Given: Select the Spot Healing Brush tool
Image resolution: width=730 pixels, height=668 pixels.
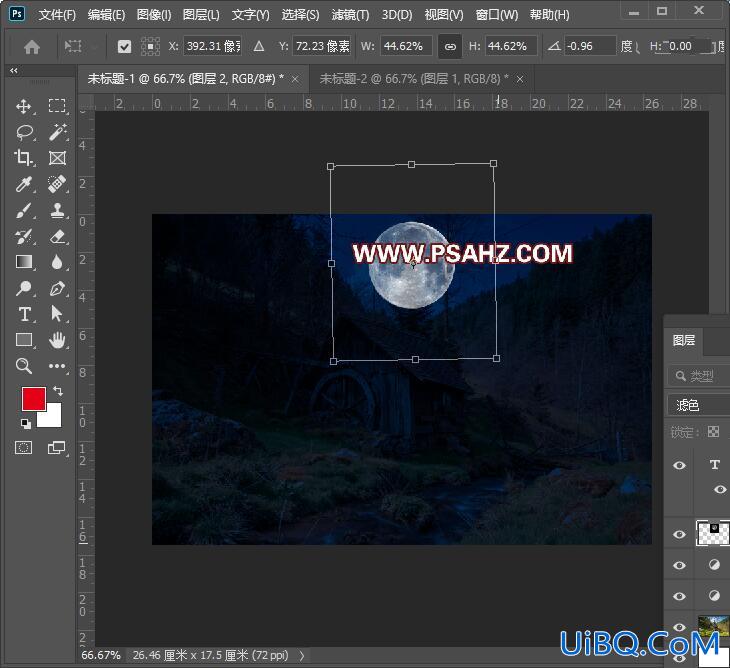Looking at the screenshot, I should tap(57, 184).
